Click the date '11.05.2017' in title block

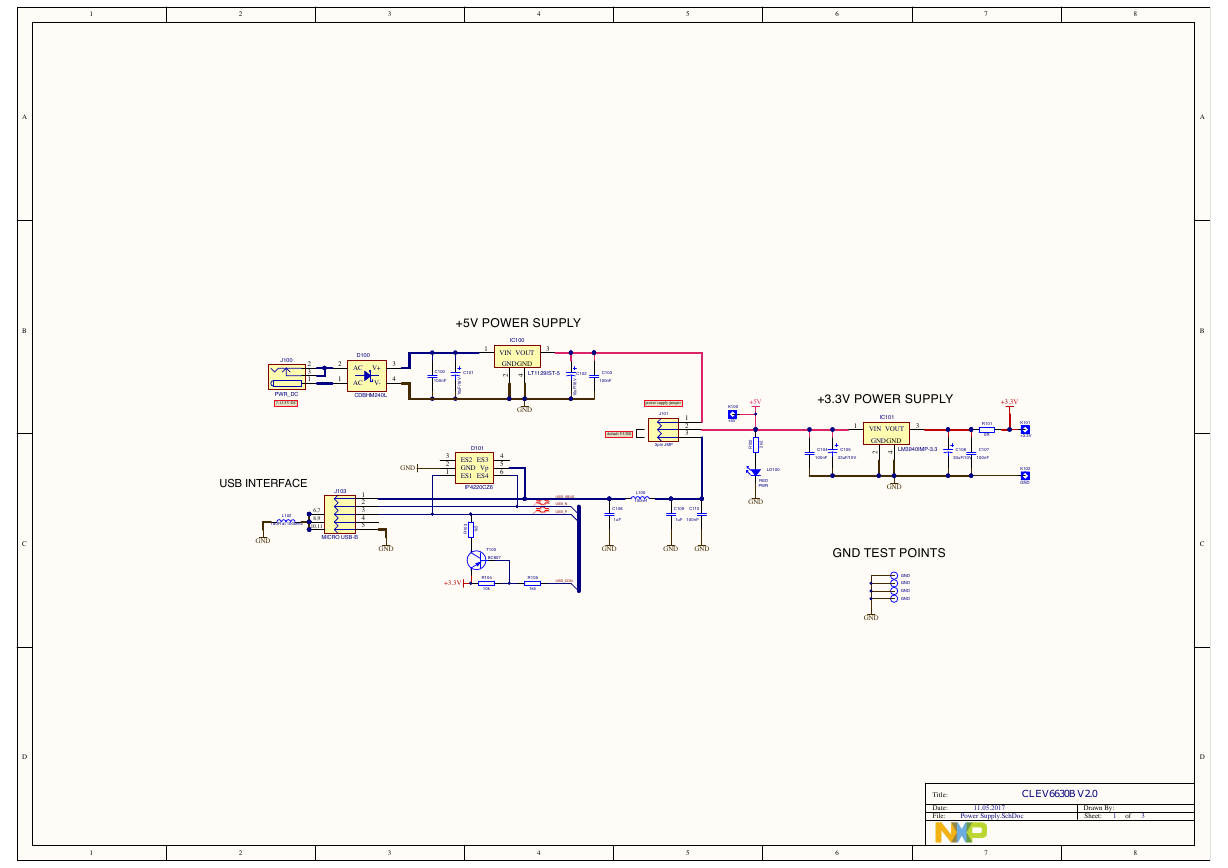point(990,808)
